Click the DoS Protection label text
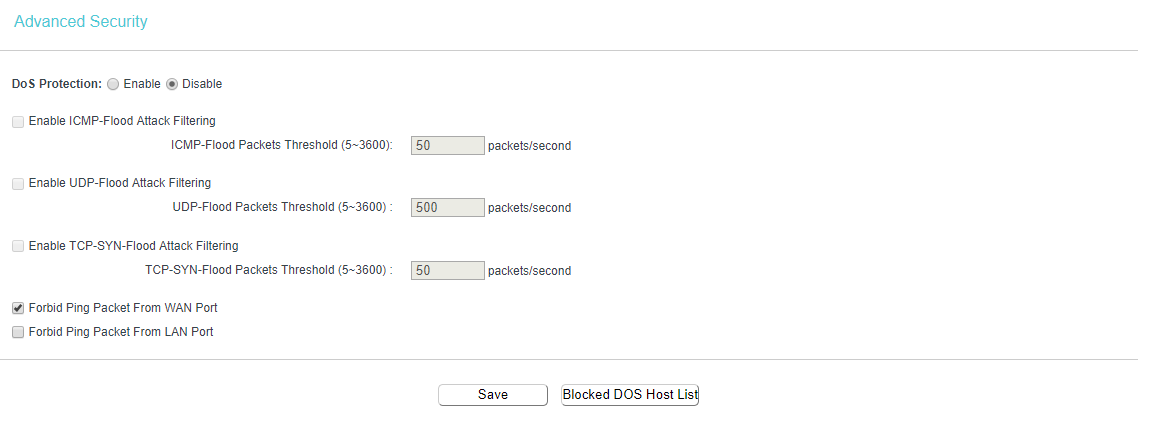 point(56,84)
